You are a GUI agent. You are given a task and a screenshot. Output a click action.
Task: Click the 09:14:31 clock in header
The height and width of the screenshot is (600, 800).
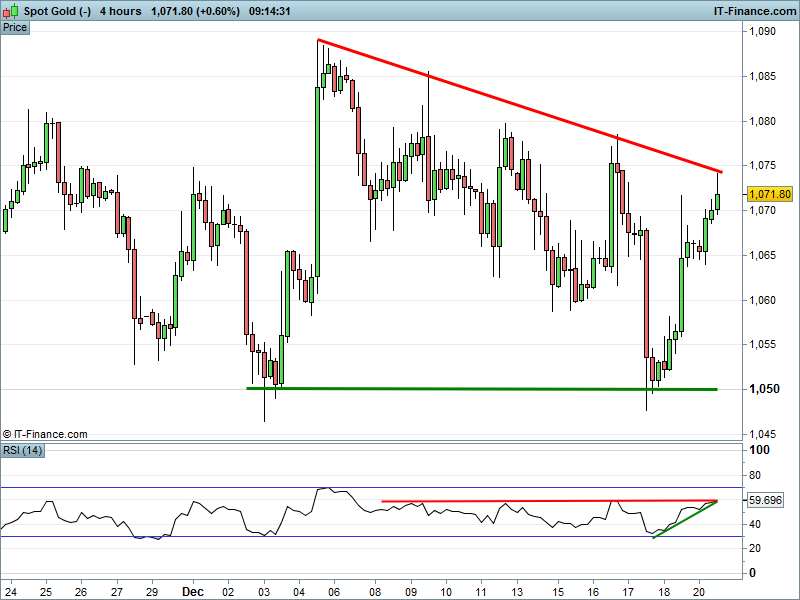tap(269, 11)
